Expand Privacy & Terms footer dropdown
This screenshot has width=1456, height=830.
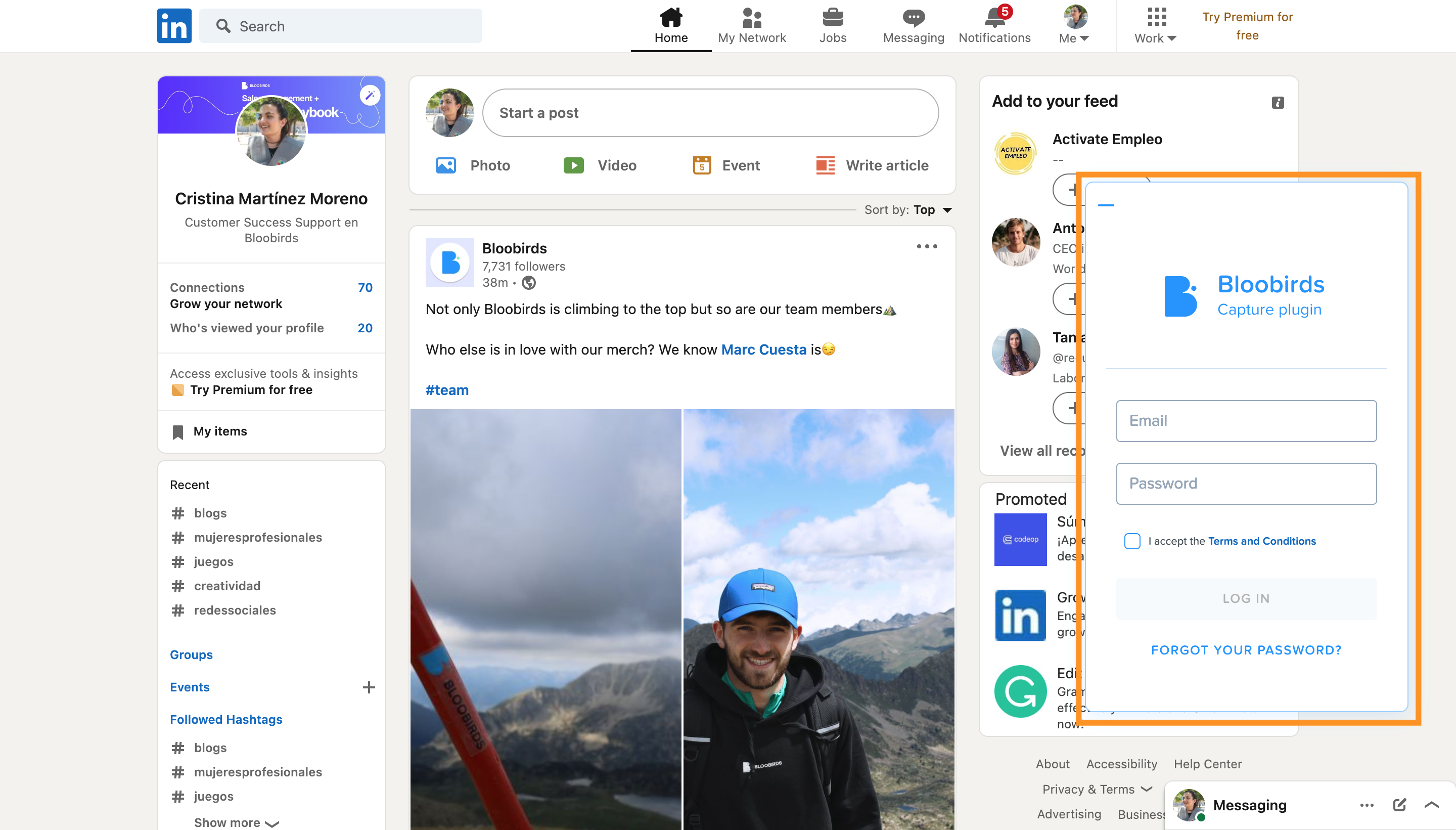coord(1097,789)
